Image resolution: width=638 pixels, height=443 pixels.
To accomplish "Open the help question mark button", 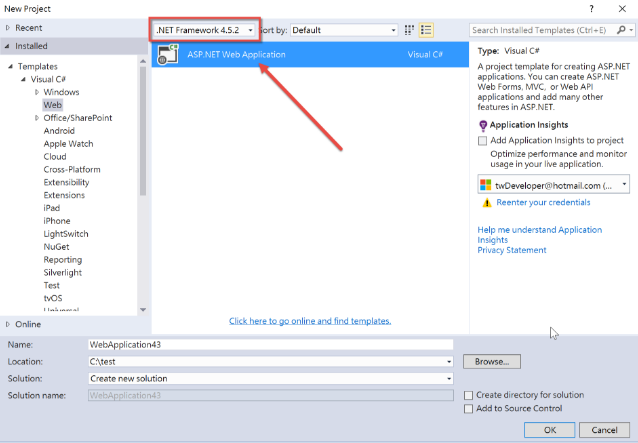I will click(x=592, y=9).
